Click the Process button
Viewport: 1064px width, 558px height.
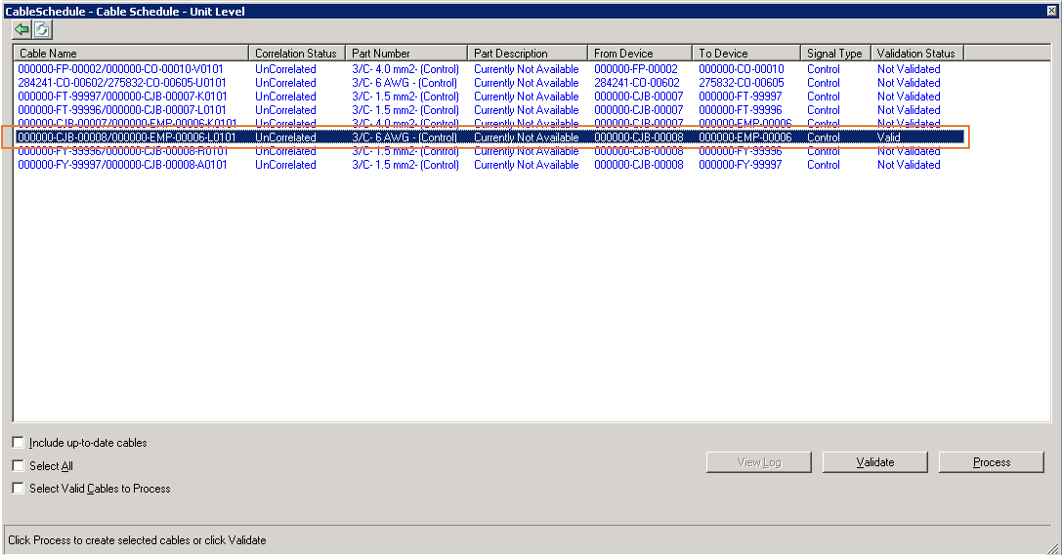pyautogui.click(x=991, y=462)
